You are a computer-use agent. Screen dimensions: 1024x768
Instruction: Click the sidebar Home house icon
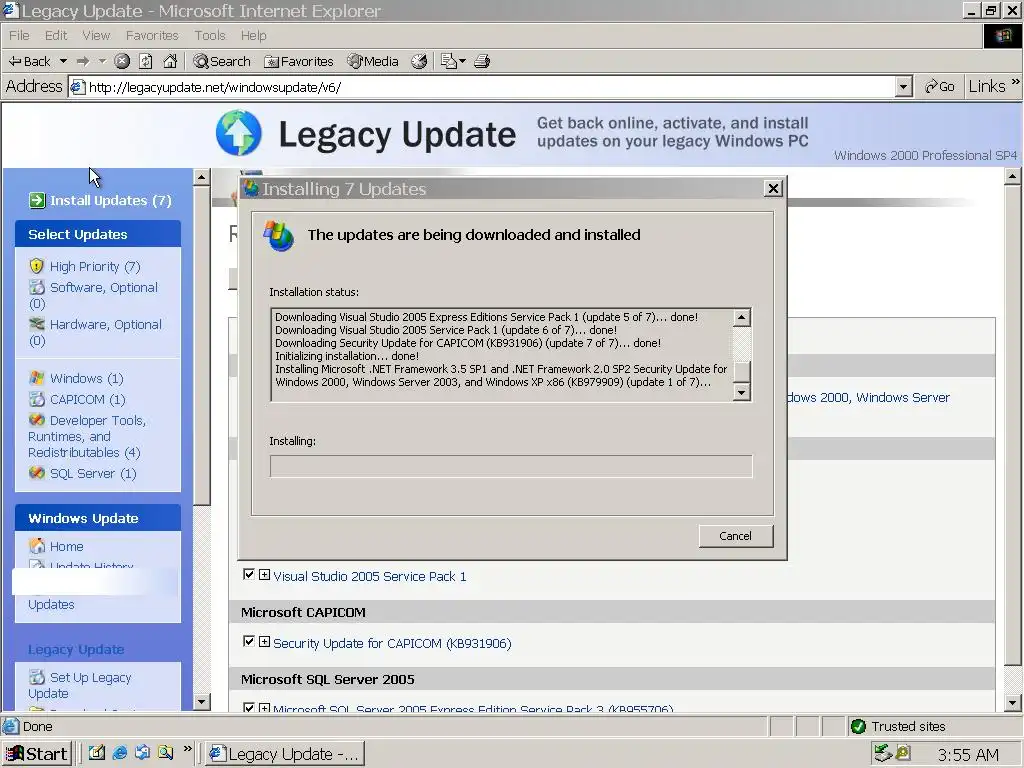pos(37,546)
